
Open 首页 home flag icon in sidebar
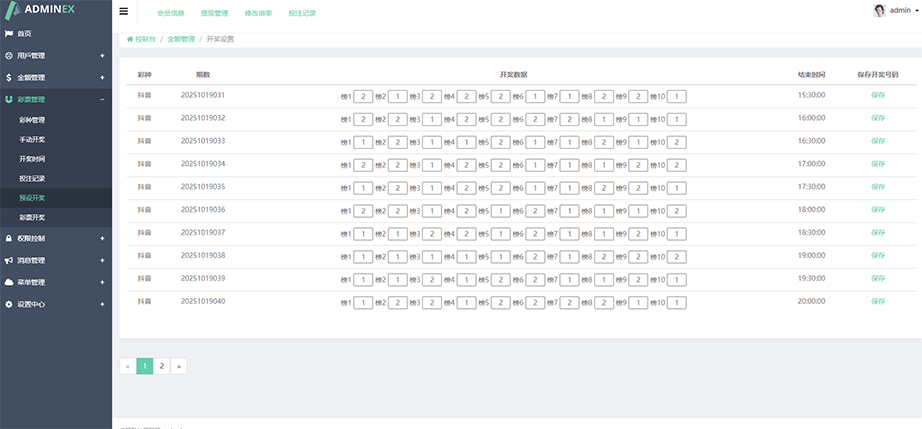(x=9, y=33)
